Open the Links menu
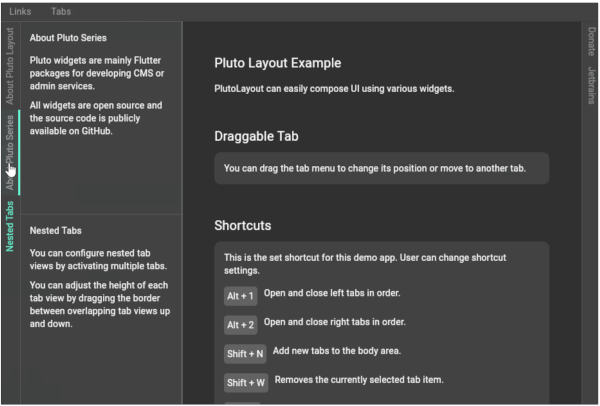This screenshot has height=406, width=600. click(20, 11)
